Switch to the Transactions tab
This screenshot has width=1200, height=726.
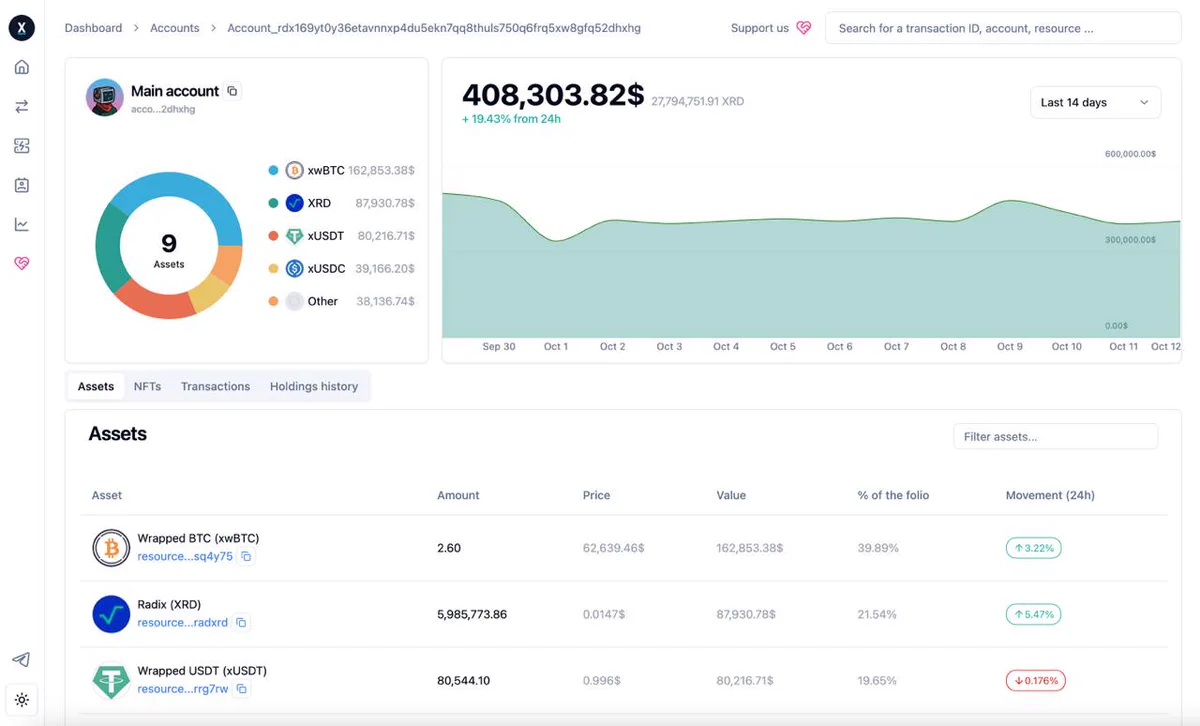pyautogui.click(x=215, y=386)
